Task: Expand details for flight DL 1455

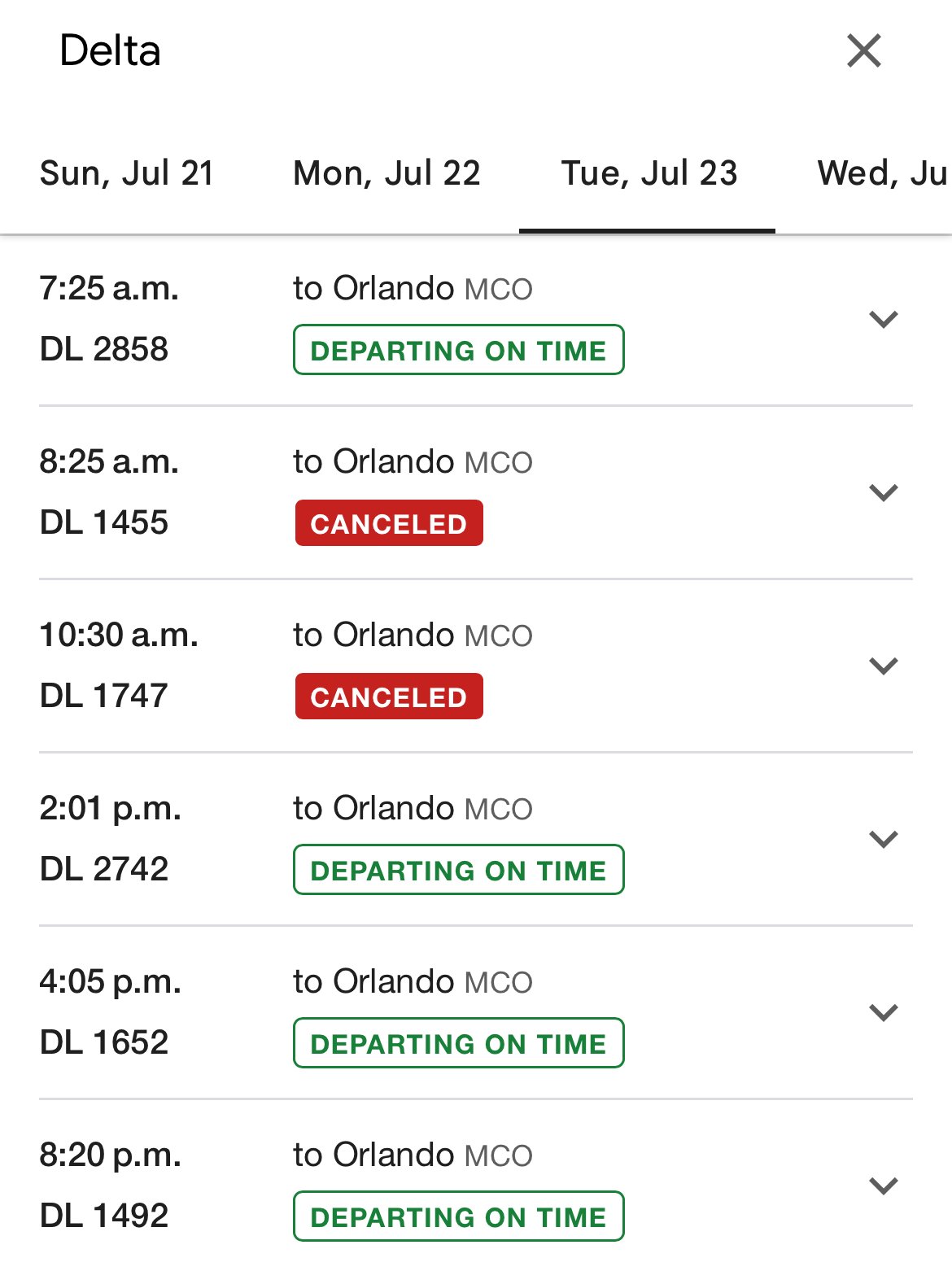Action: [x=883, y=492]
